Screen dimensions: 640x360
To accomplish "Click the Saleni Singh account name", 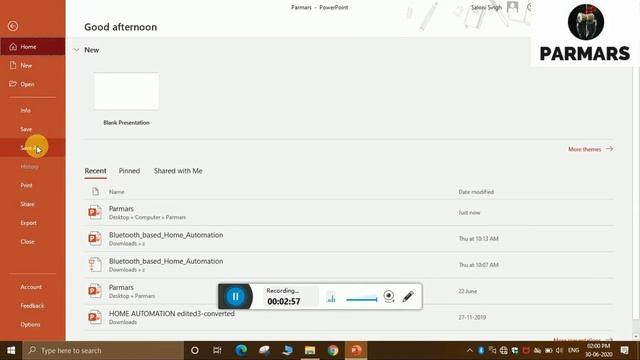I will coord(486,7).
